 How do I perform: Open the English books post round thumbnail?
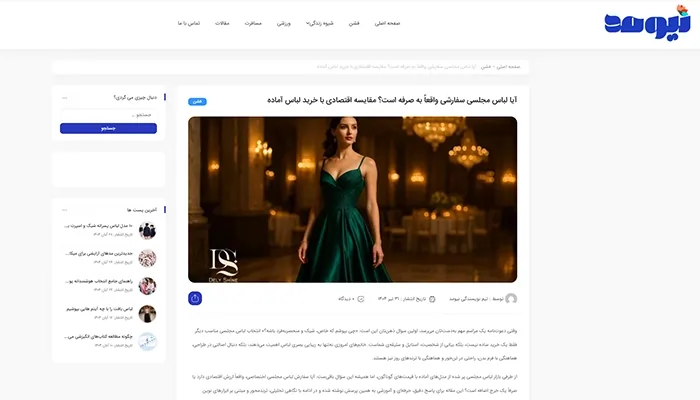[147, 342]
